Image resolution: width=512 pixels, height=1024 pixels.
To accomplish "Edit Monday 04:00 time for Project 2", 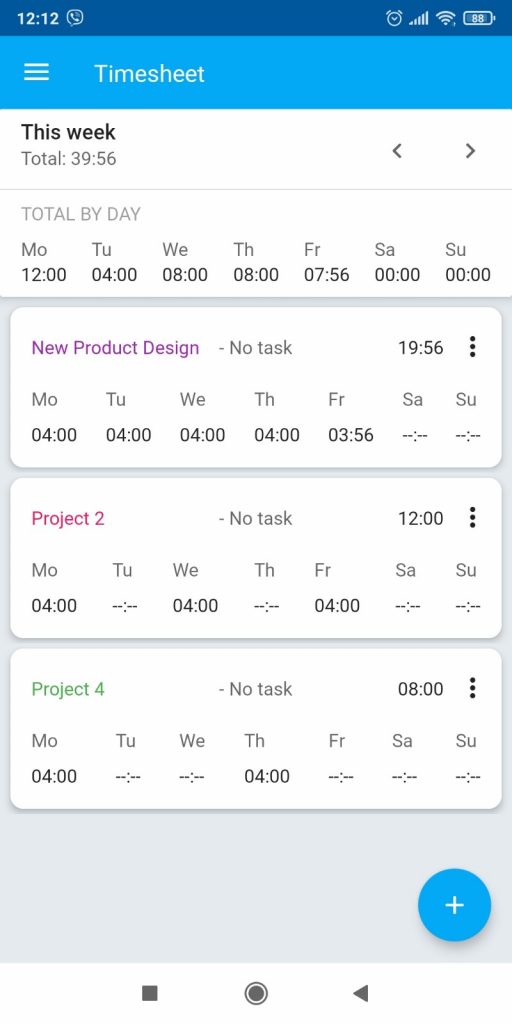I will [54, 605].
